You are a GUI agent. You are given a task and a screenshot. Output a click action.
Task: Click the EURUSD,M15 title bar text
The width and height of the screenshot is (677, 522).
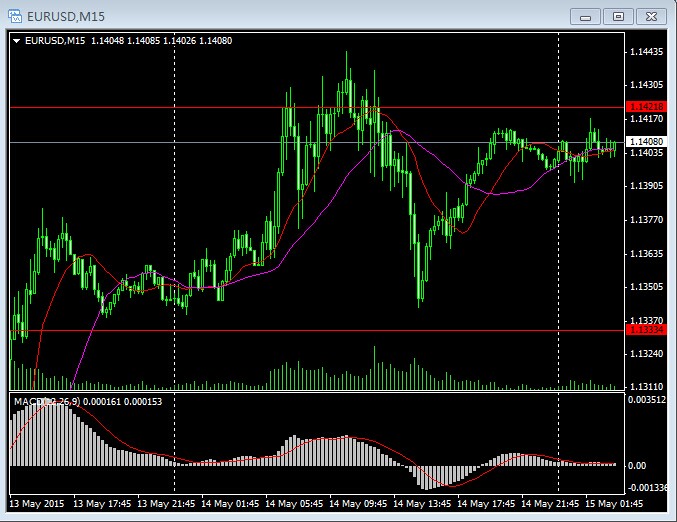point(70,16)
